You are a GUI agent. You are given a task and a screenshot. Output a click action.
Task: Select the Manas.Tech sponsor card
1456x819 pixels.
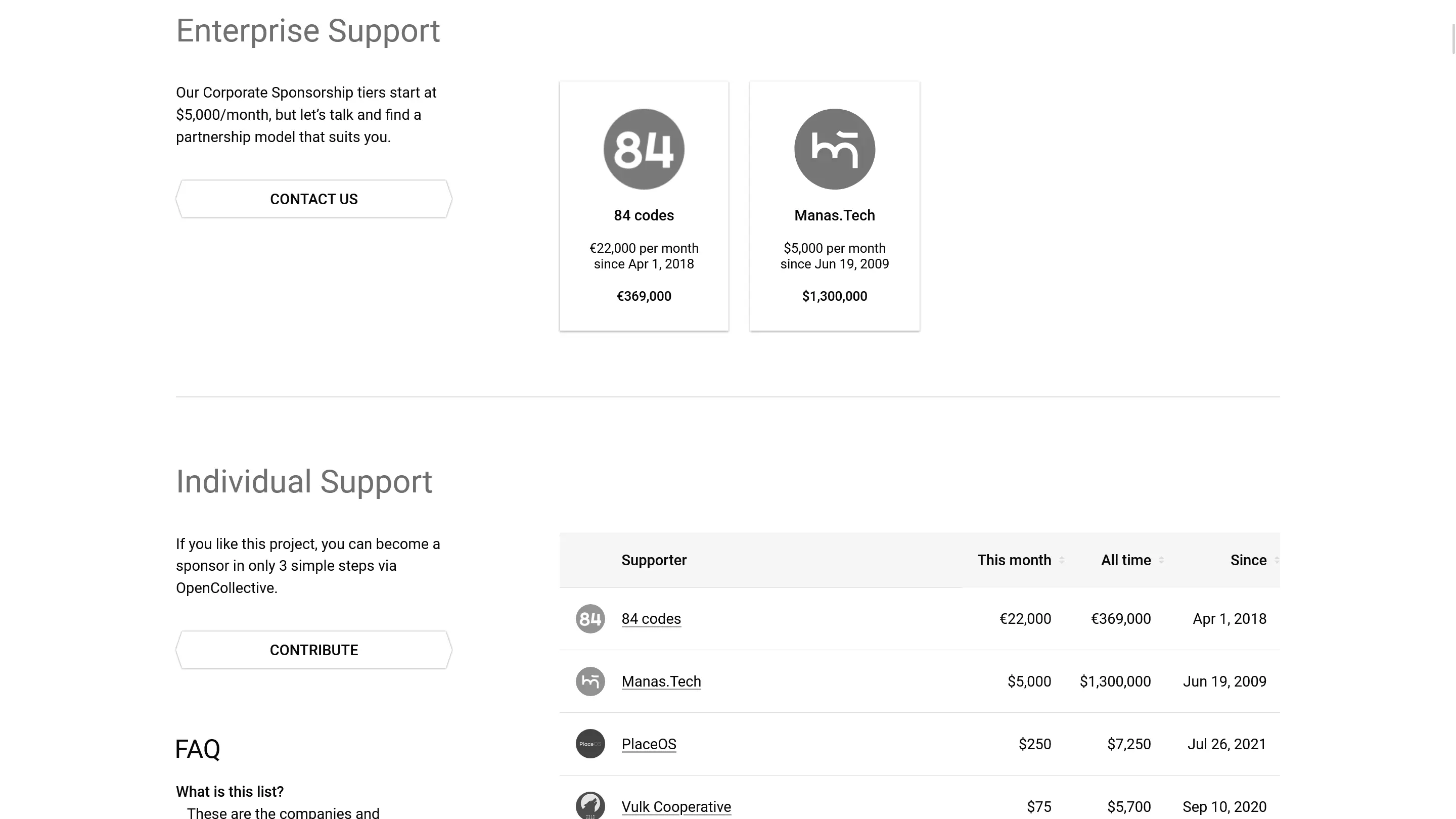point(834,205)
